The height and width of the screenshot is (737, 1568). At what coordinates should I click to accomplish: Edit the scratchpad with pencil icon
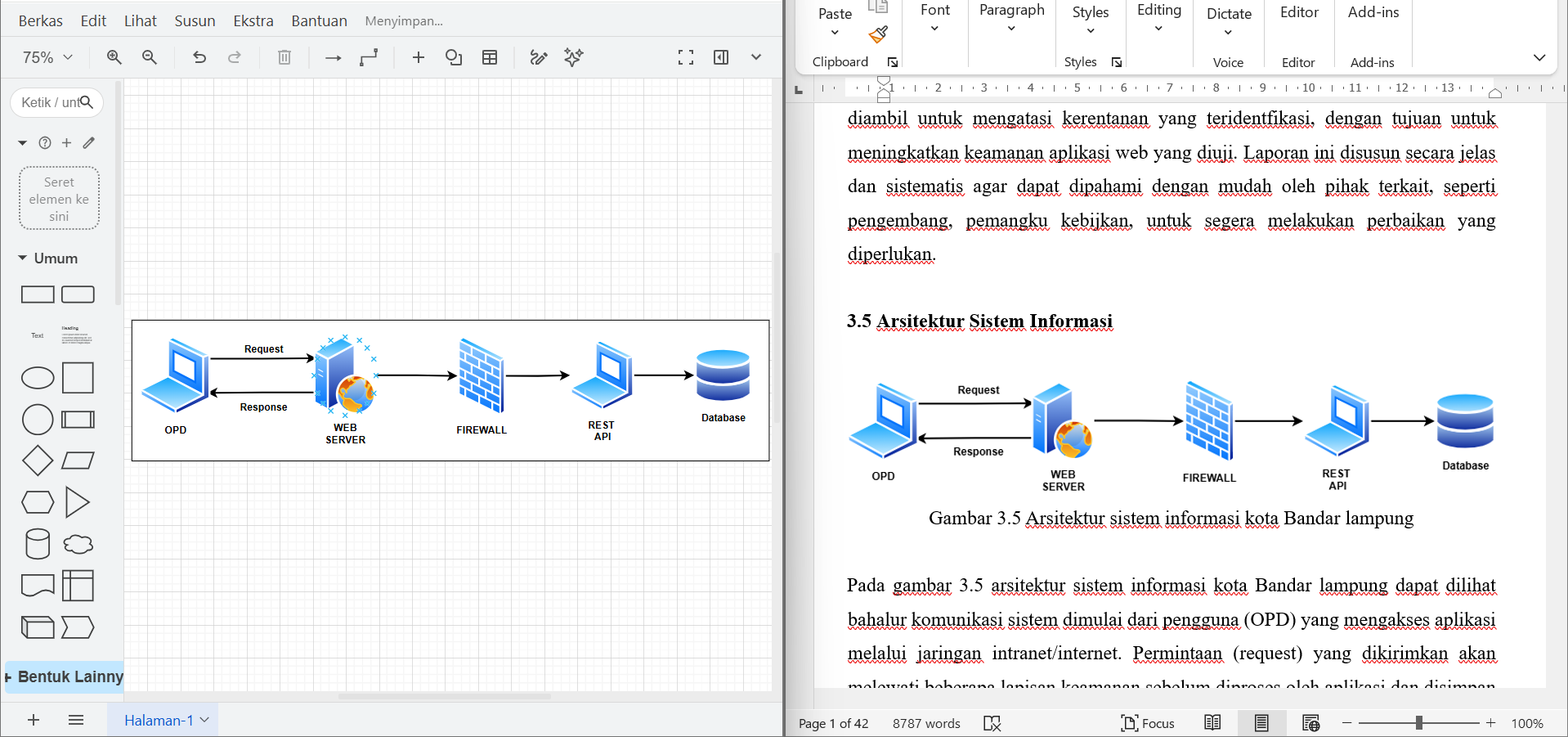pyautogui.click(x=89, y=142)
